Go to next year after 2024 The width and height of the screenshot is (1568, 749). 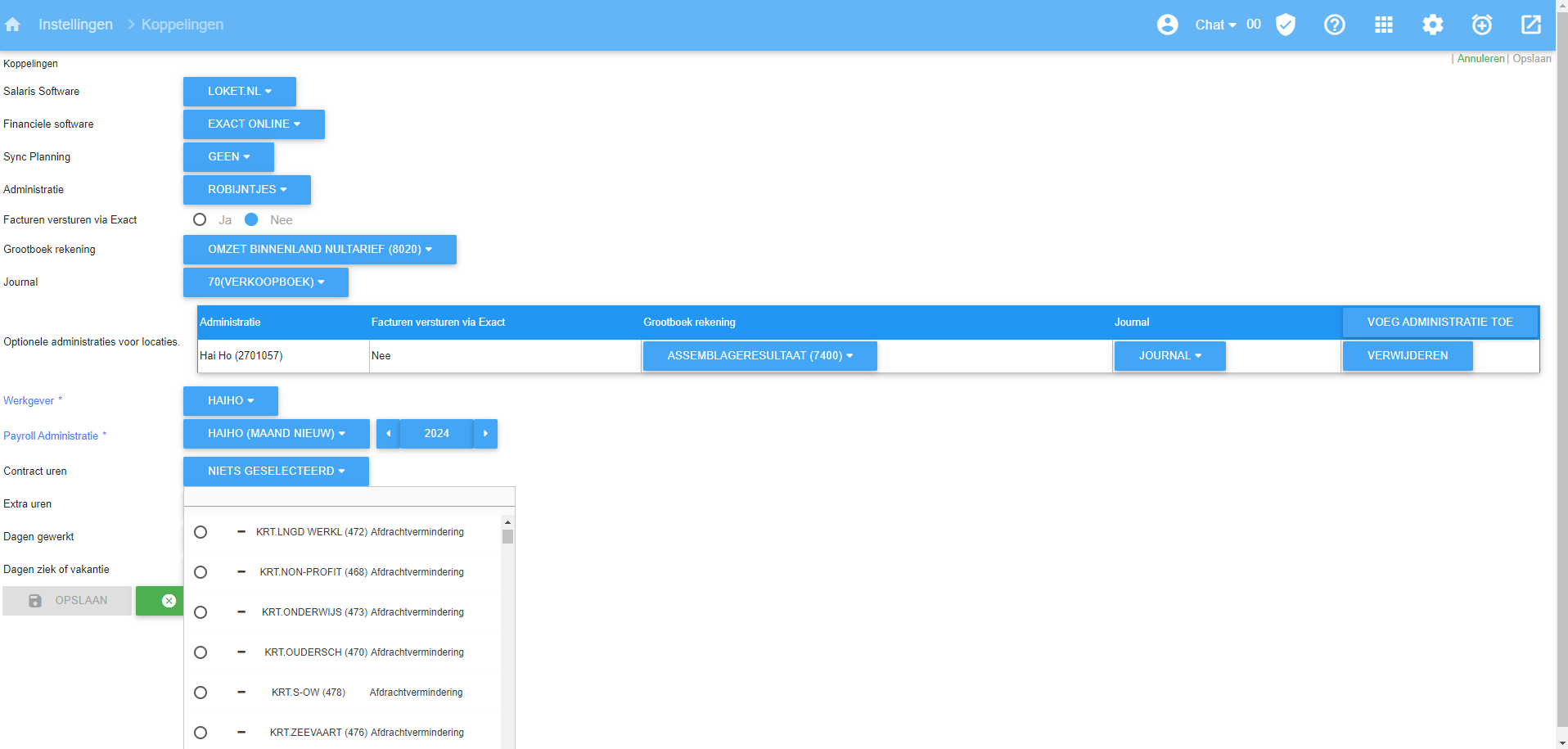[x=485, y=434]
